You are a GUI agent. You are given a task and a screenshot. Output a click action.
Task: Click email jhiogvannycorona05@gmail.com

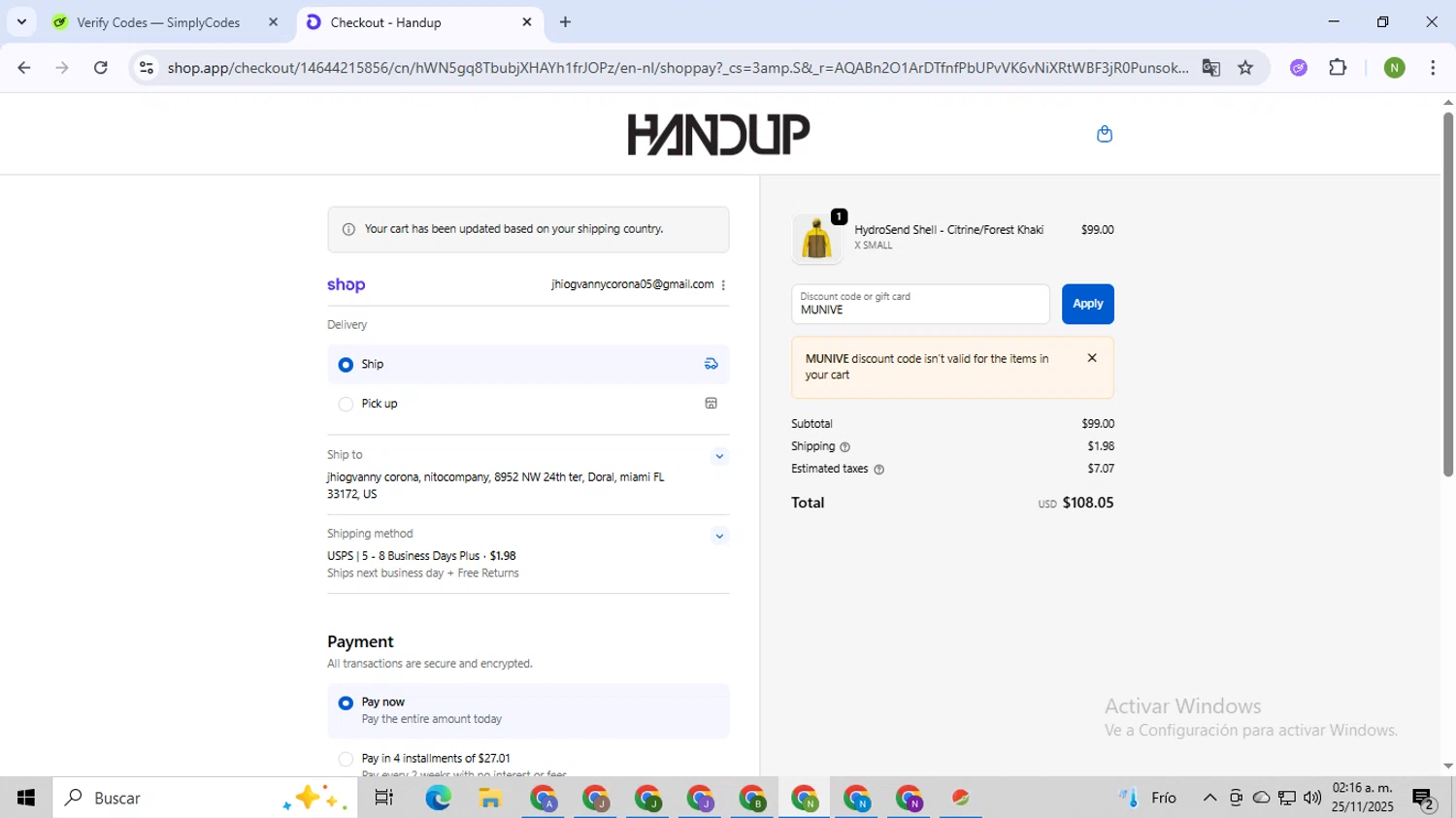[x=632, y=284]
